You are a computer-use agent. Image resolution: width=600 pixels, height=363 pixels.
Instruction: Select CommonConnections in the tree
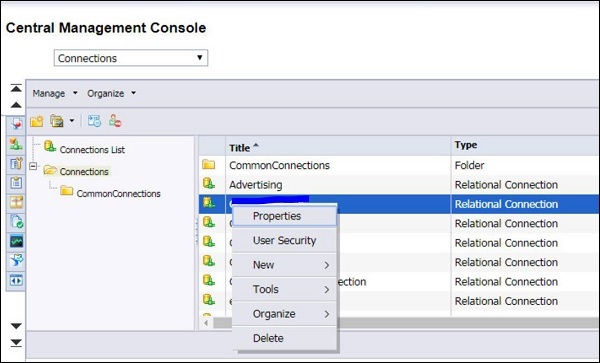point(118,194)
